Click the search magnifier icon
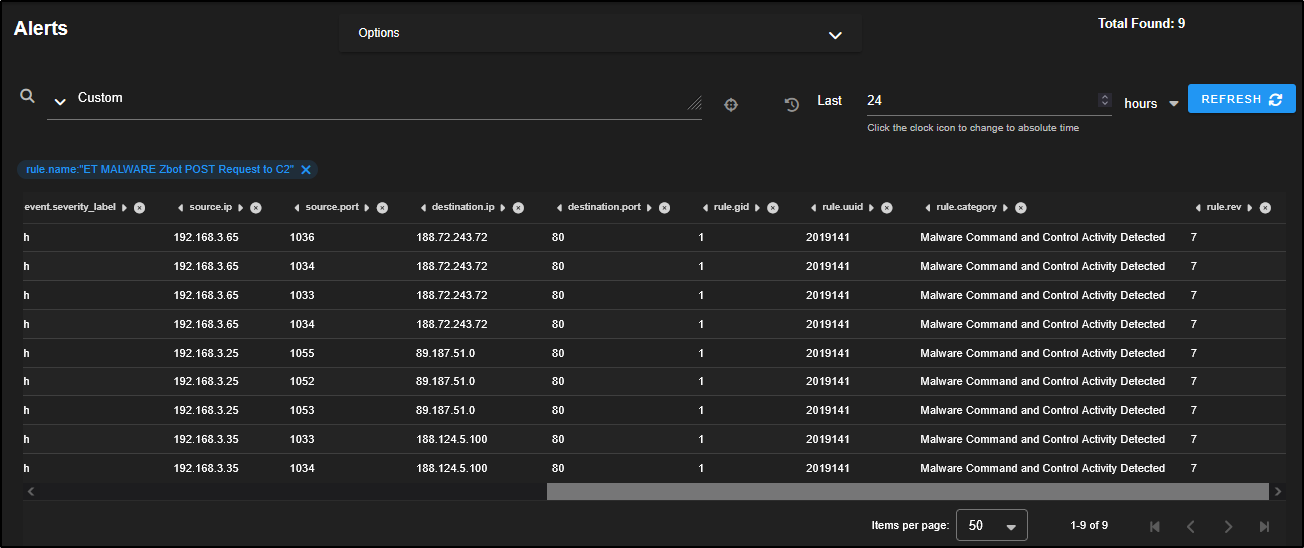Image resolution: width=1304 pixels, height=548 pixels. [x=27, y=96]
